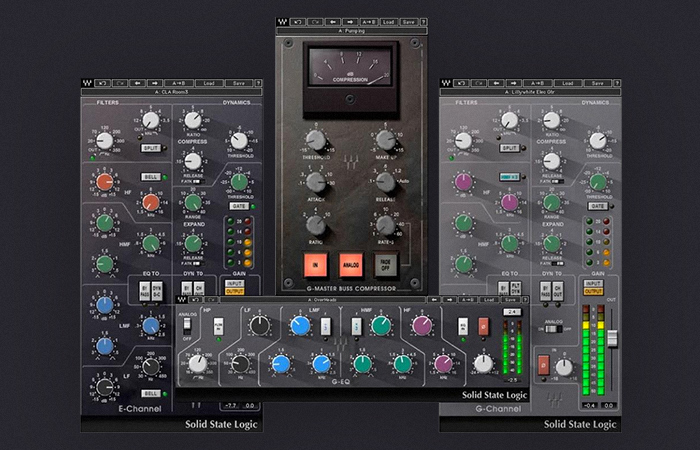Go to previous preset in G-EQ
Viewport: 700px width, 450px height.
434,300
